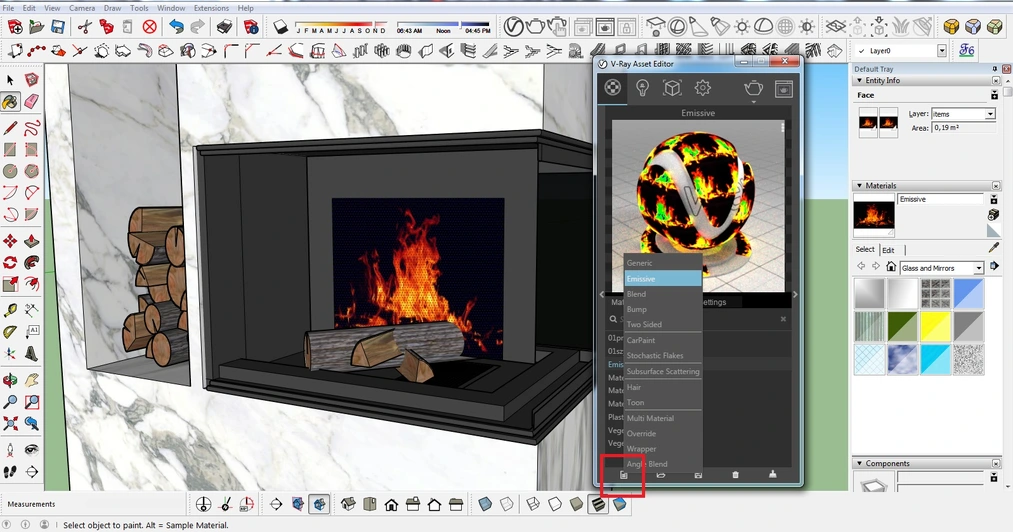This screenshot has height=532, width=1013.
Task: Open the materials Details flyout arrow
Action: click(994, 267)
